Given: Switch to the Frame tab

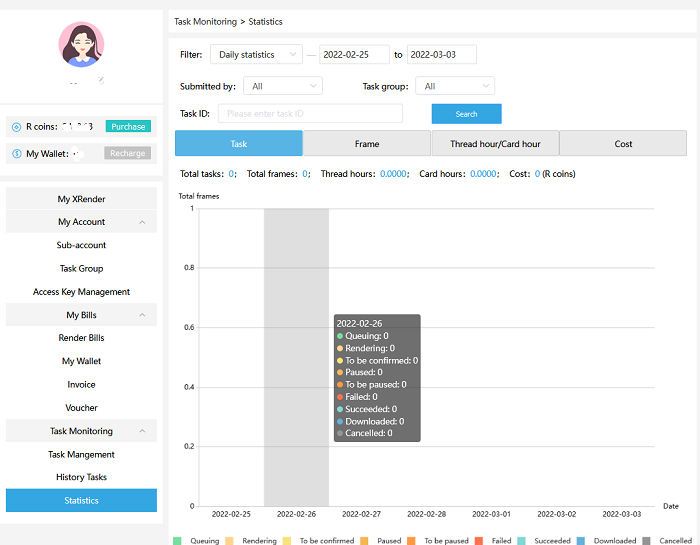Looking at the screenshot, I should 367,144.
